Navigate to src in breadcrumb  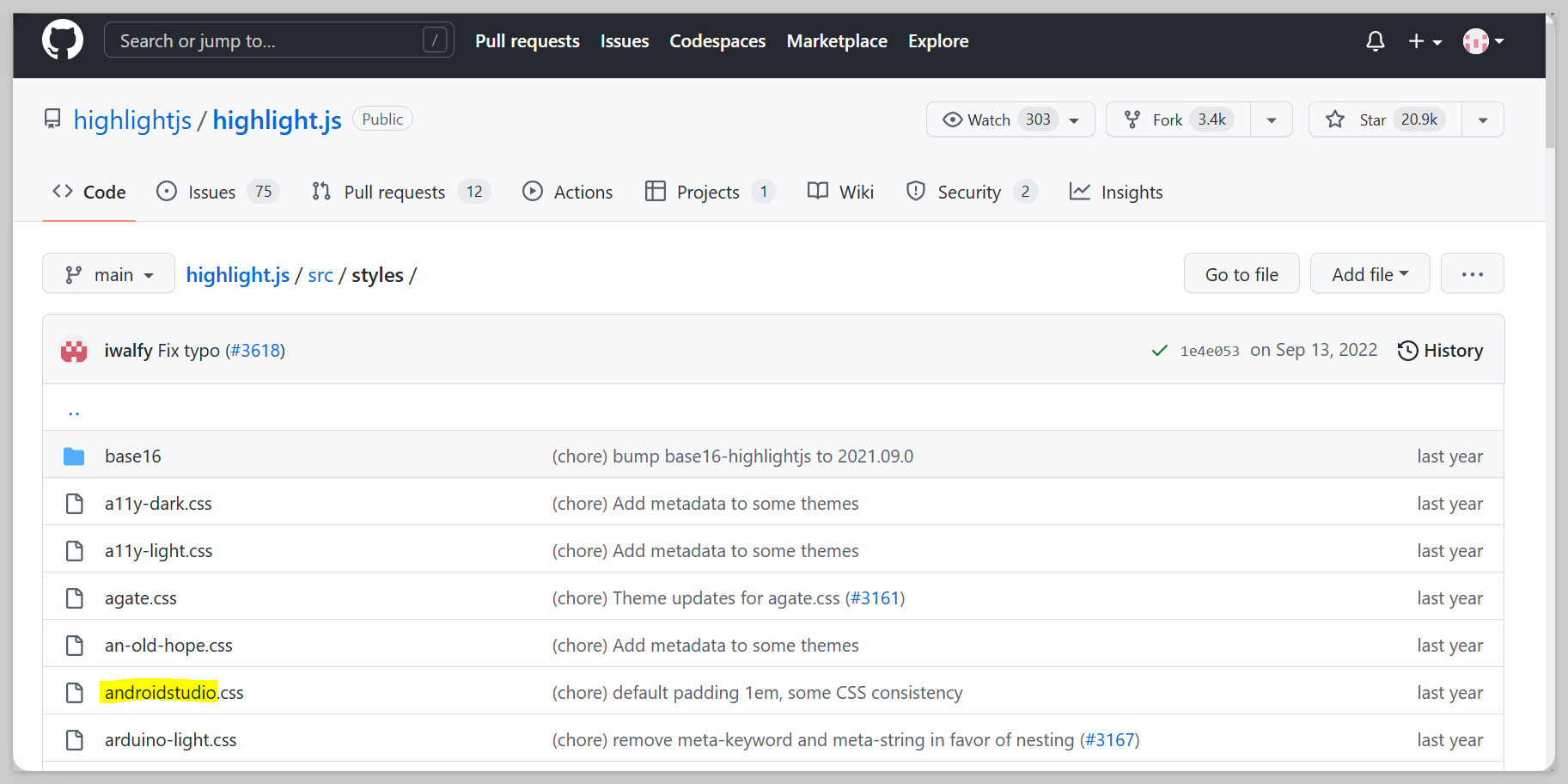click(x=320, y=275)
